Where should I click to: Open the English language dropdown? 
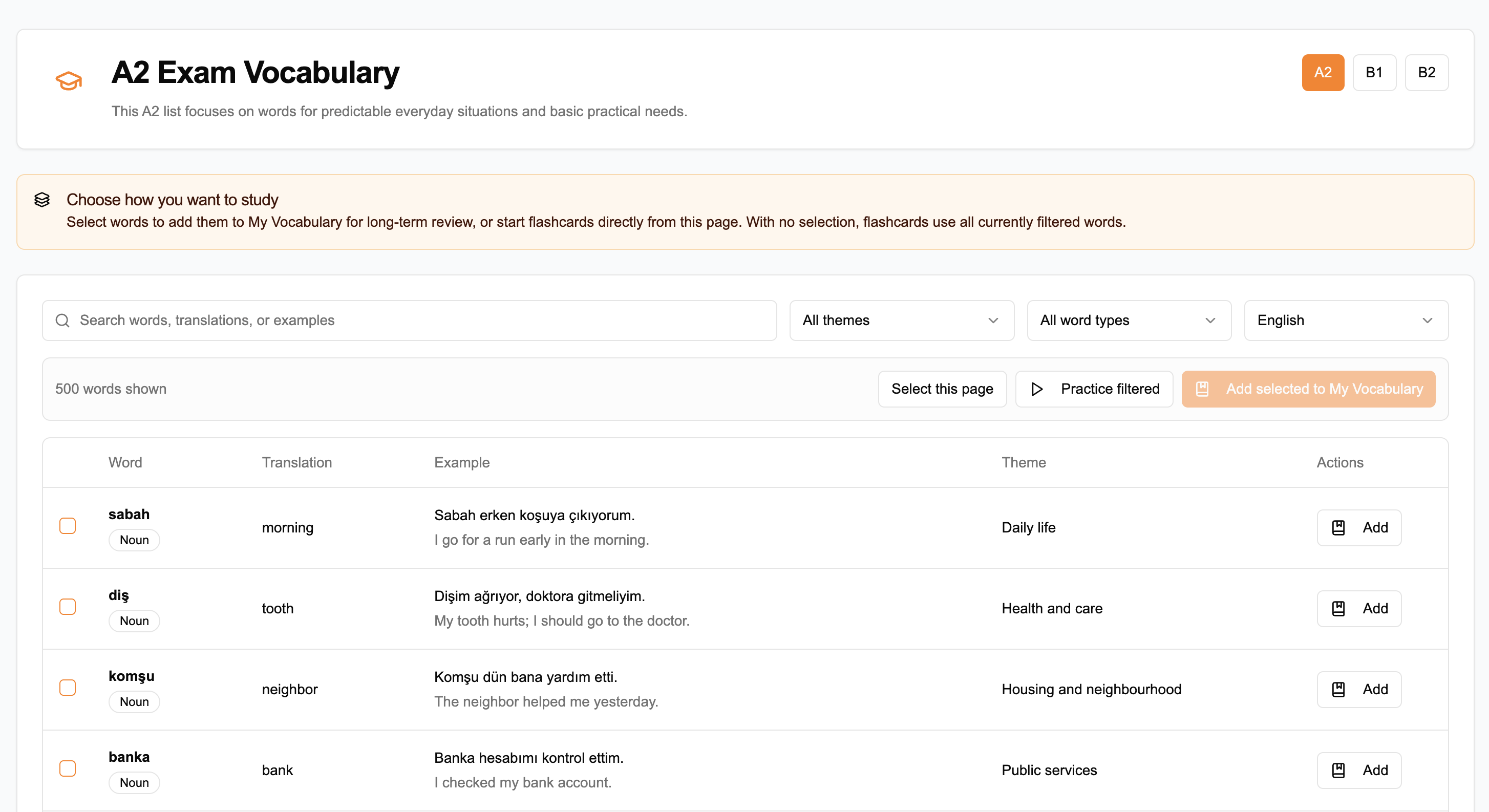1346,320
